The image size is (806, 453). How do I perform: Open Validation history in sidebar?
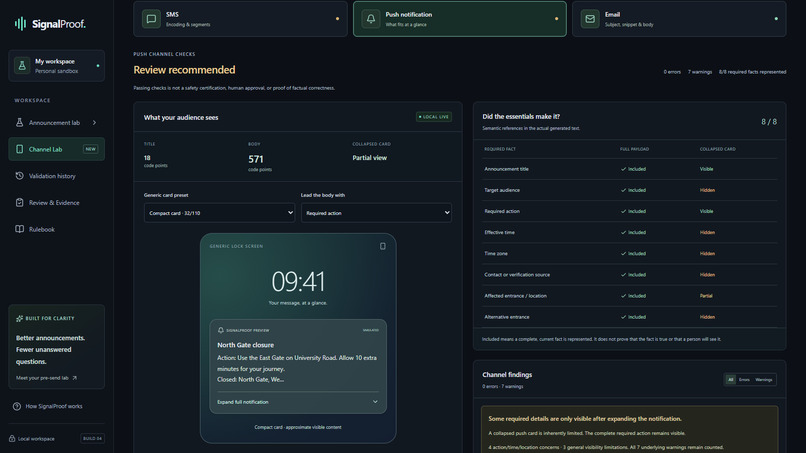pos(57,176)
